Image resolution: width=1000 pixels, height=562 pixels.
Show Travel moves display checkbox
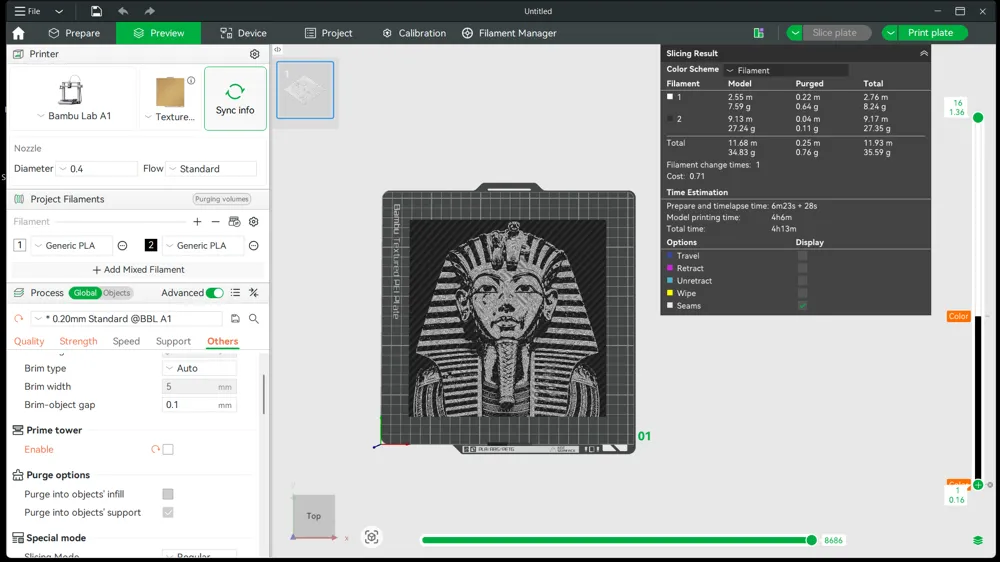click(x=802, y=256)
